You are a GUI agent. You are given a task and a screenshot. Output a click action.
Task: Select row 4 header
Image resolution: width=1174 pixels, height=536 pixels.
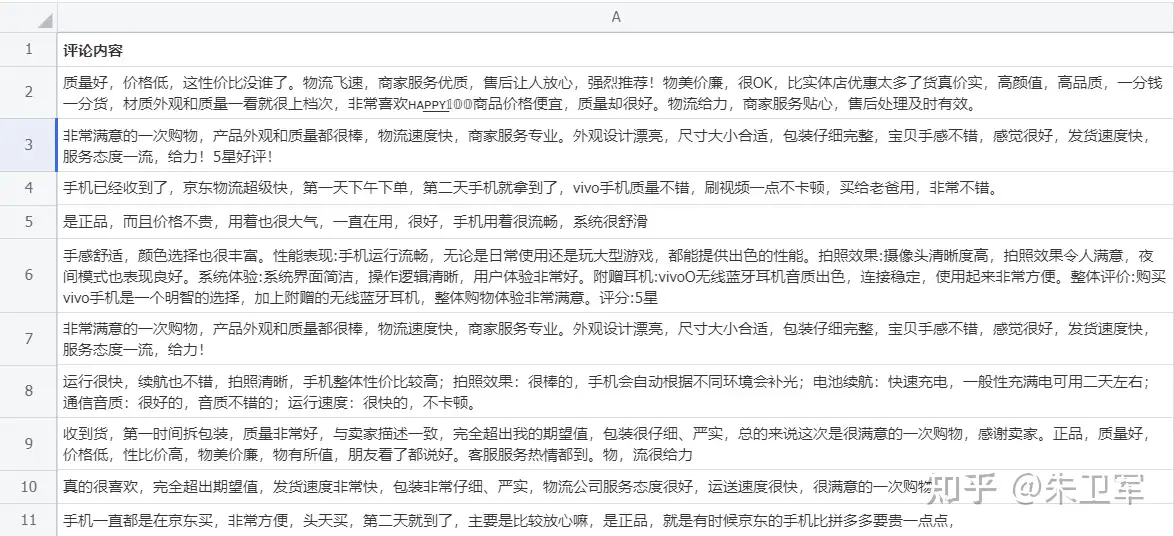[x=28, y=188]
